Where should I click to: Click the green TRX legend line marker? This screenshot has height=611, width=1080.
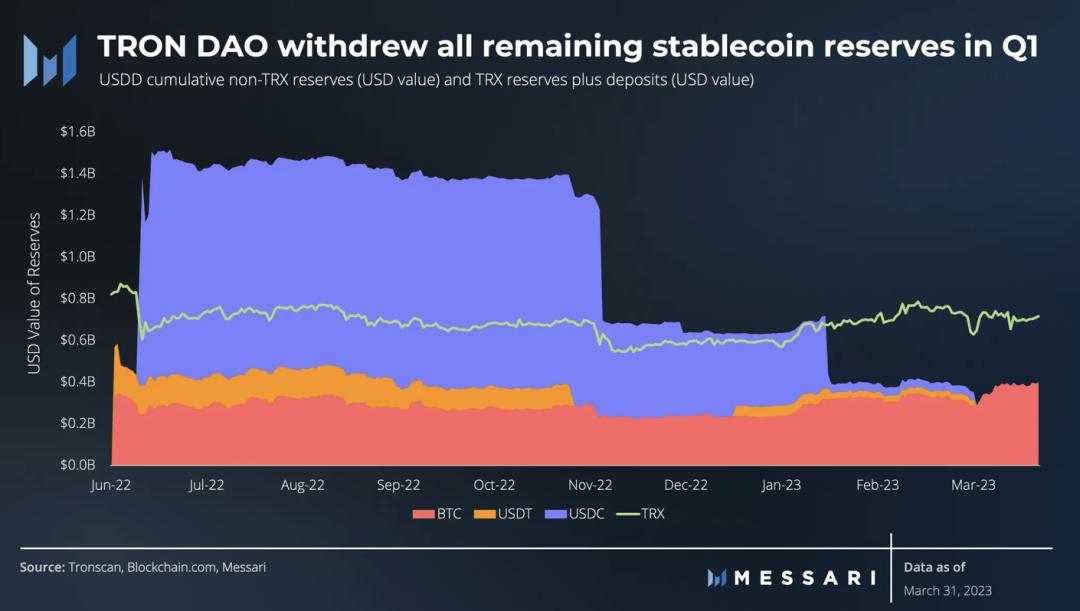(626, 514)
